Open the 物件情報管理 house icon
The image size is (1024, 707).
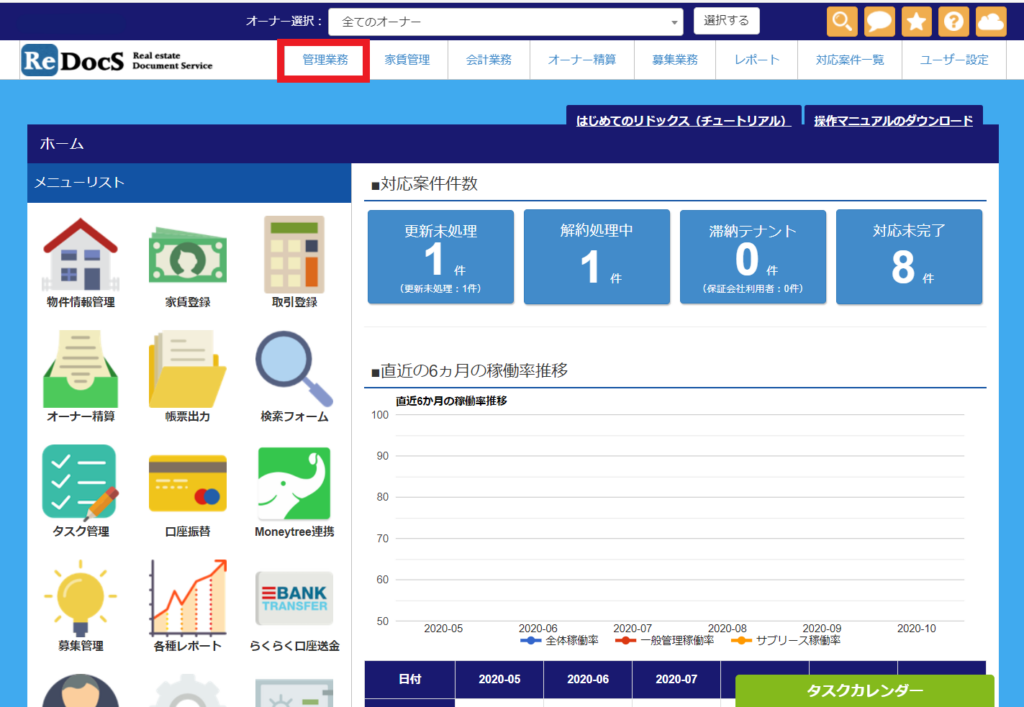80,255
